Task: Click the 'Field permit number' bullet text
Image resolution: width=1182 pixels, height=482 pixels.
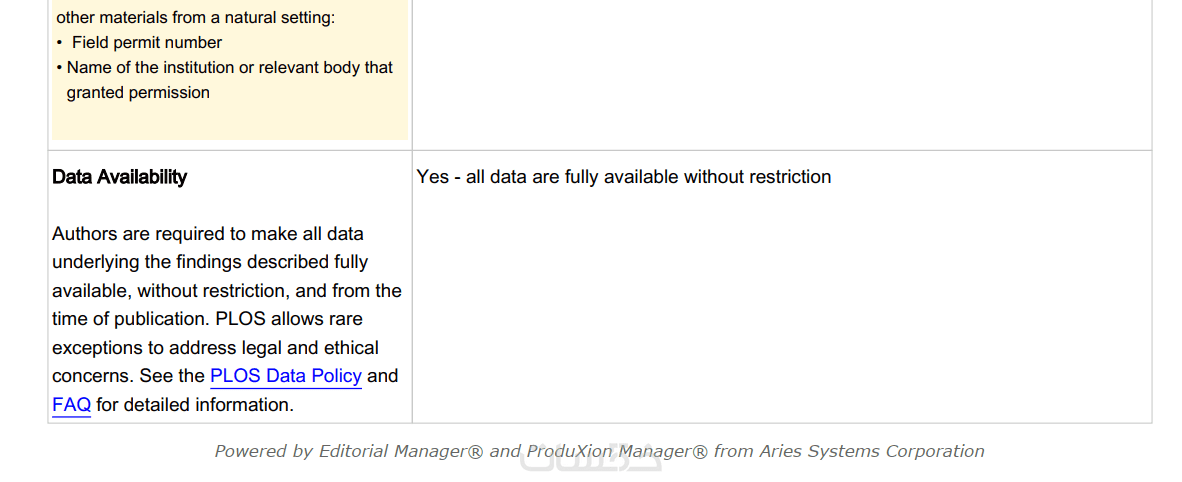Action: coord(147,42)
